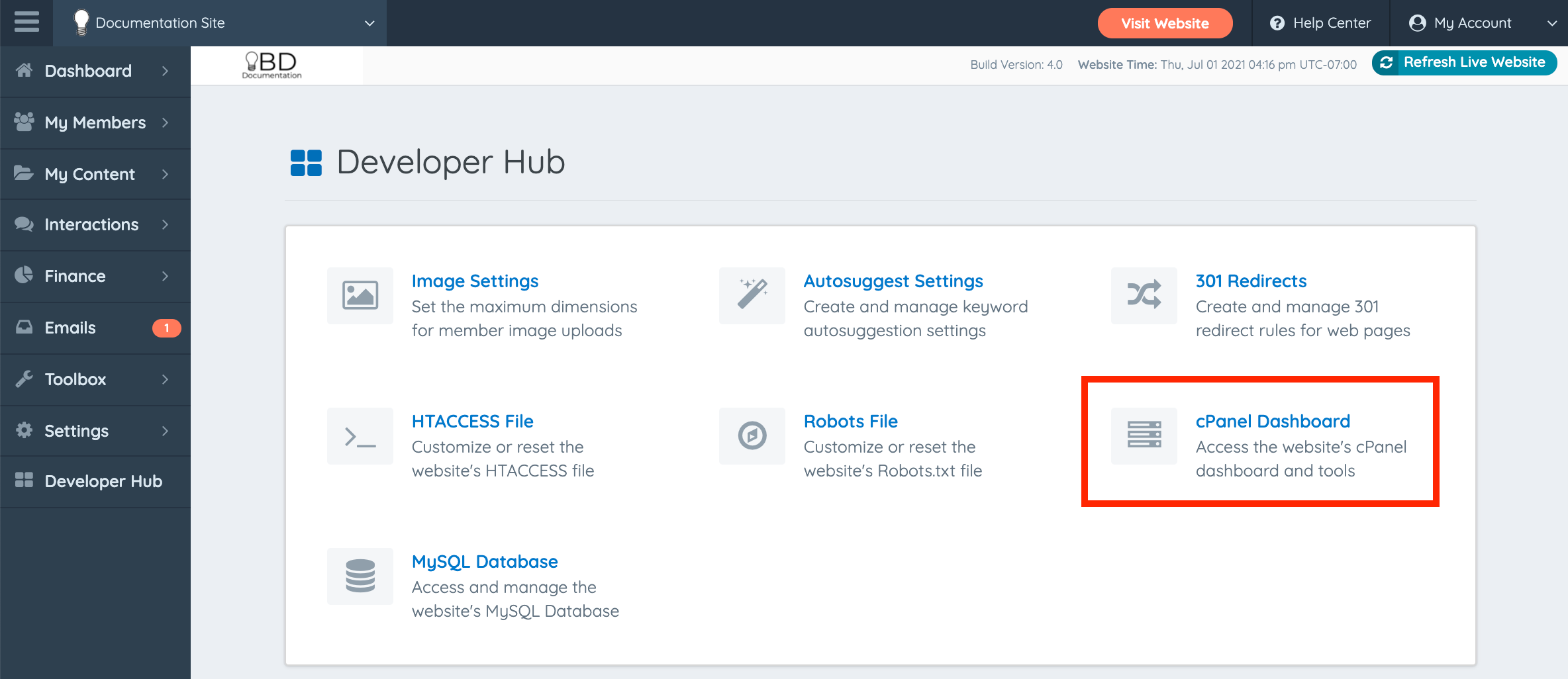Click the Dashboard home icon
Viewport: 1568px width, 679px height.
pyautogui.click(x=24, y=70)
